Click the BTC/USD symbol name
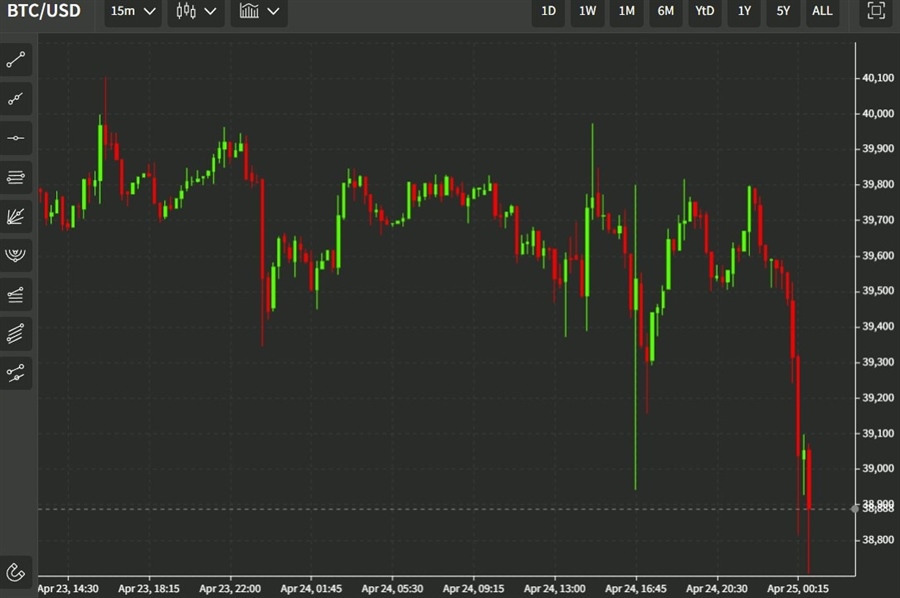900x598 pixels. (45, 11)
